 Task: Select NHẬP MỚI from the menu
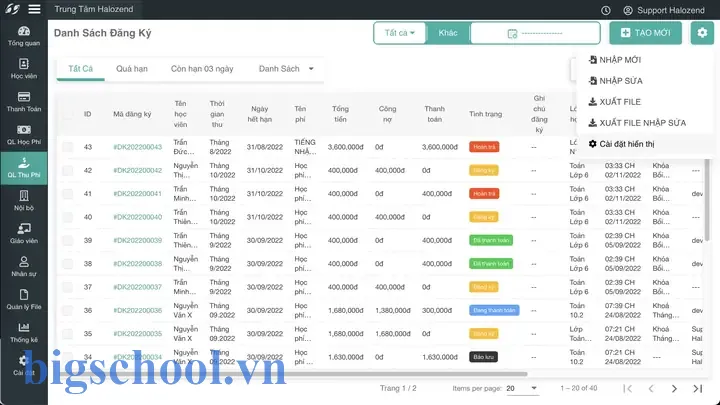(615, 60)
